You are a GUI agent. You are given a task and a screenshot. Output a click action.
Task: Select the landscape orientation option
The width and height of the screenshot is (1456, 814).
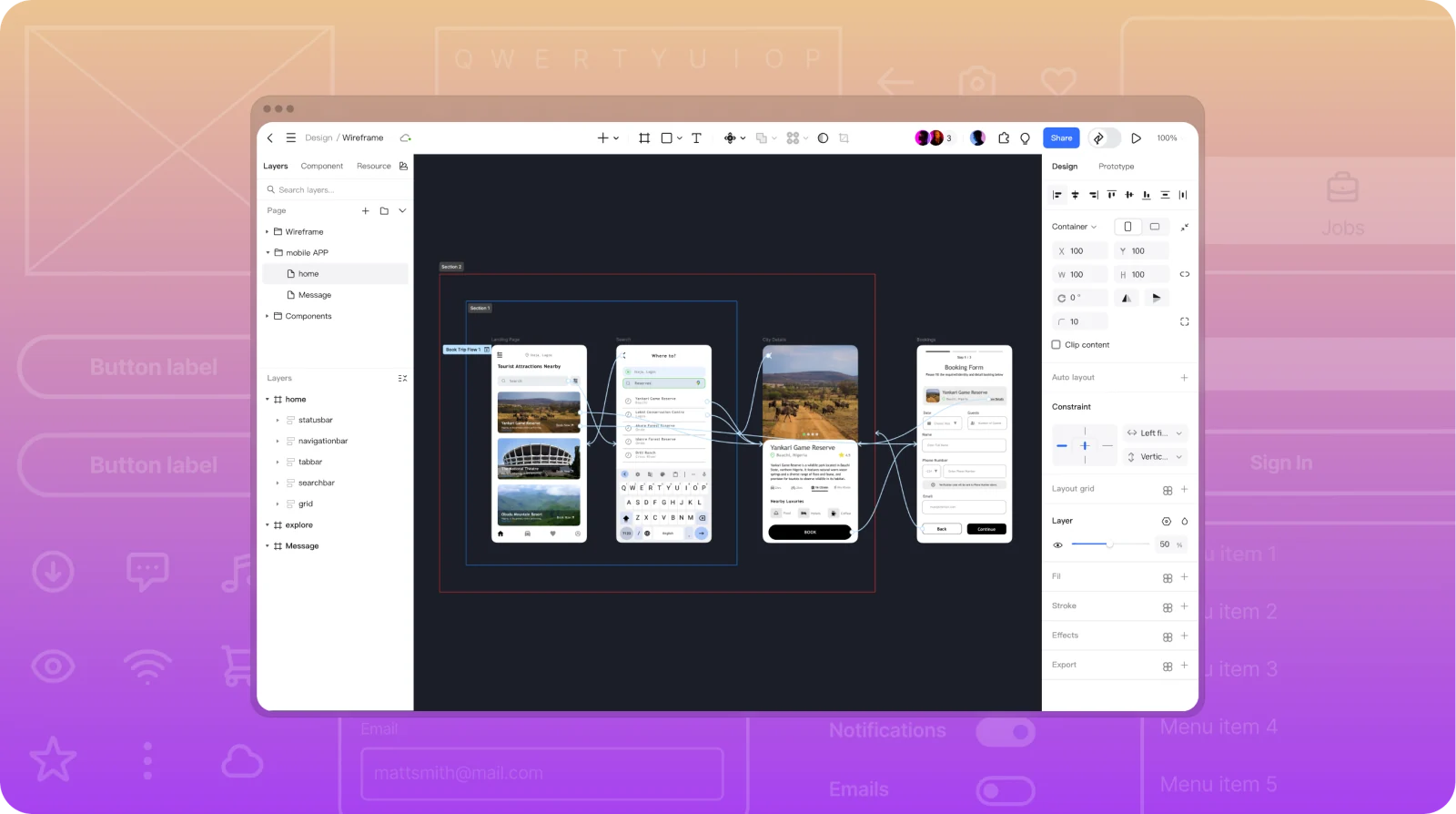point(1155,227)
